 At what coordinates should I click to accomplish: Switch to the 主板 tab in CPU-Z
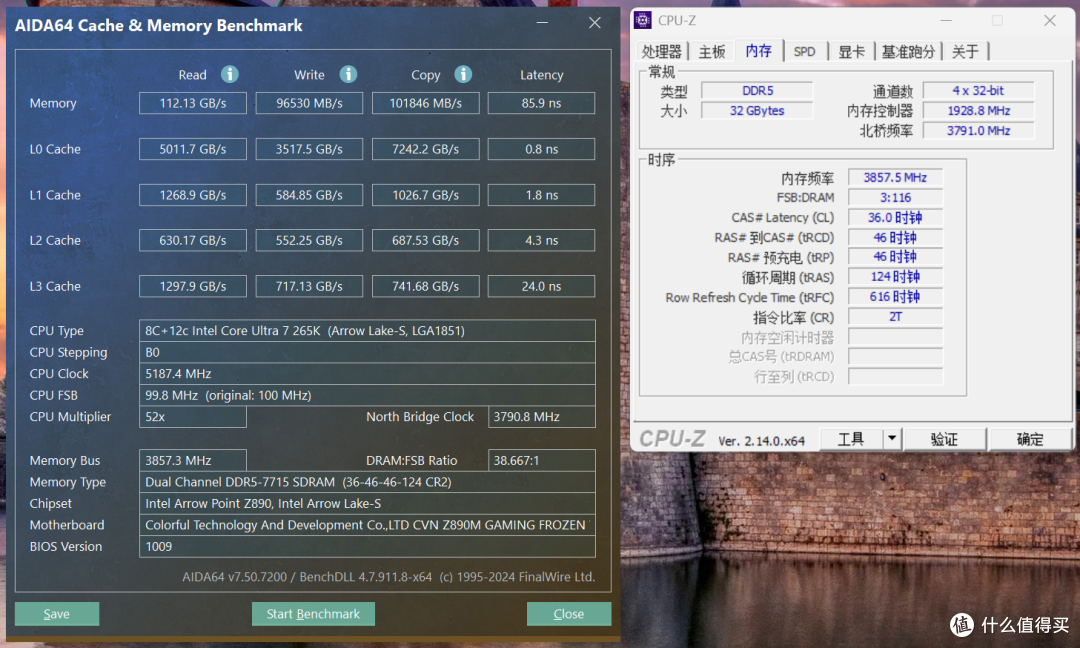pyautogui.click(x=712, y=52)
